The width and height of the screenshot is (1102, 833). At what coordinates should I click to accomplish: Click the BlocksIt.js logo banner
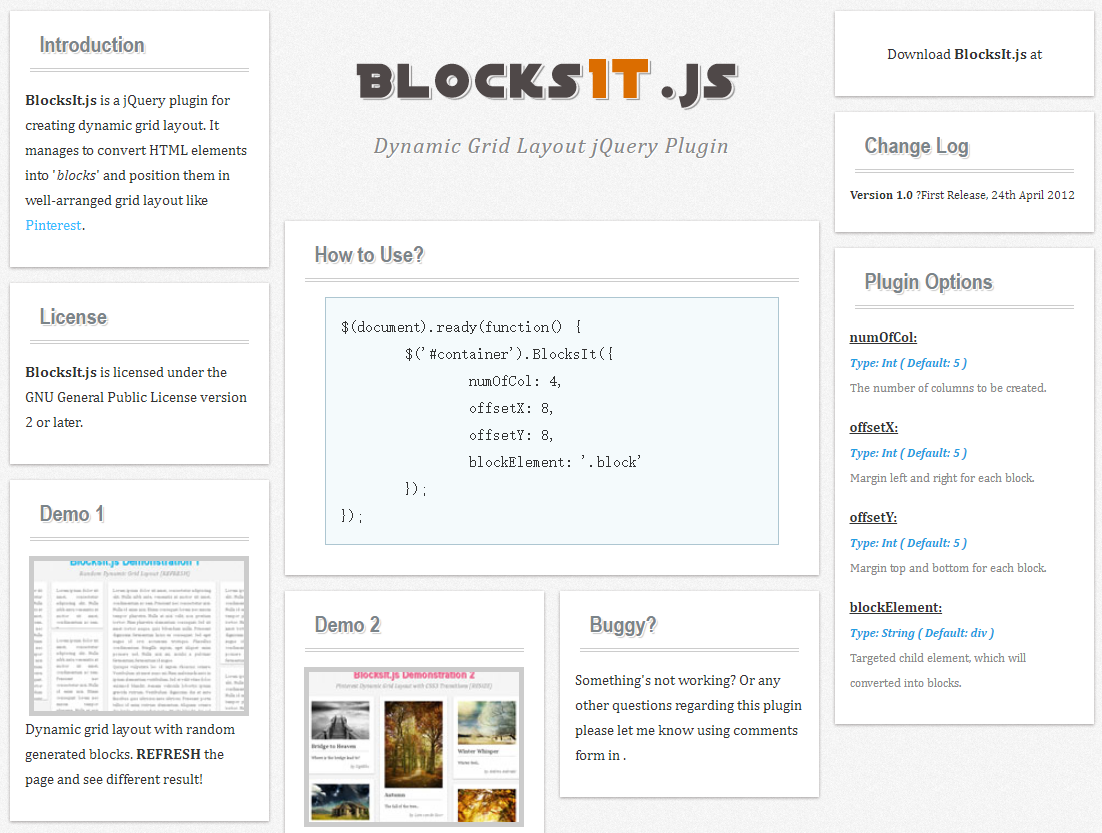(x=547, y=82)
